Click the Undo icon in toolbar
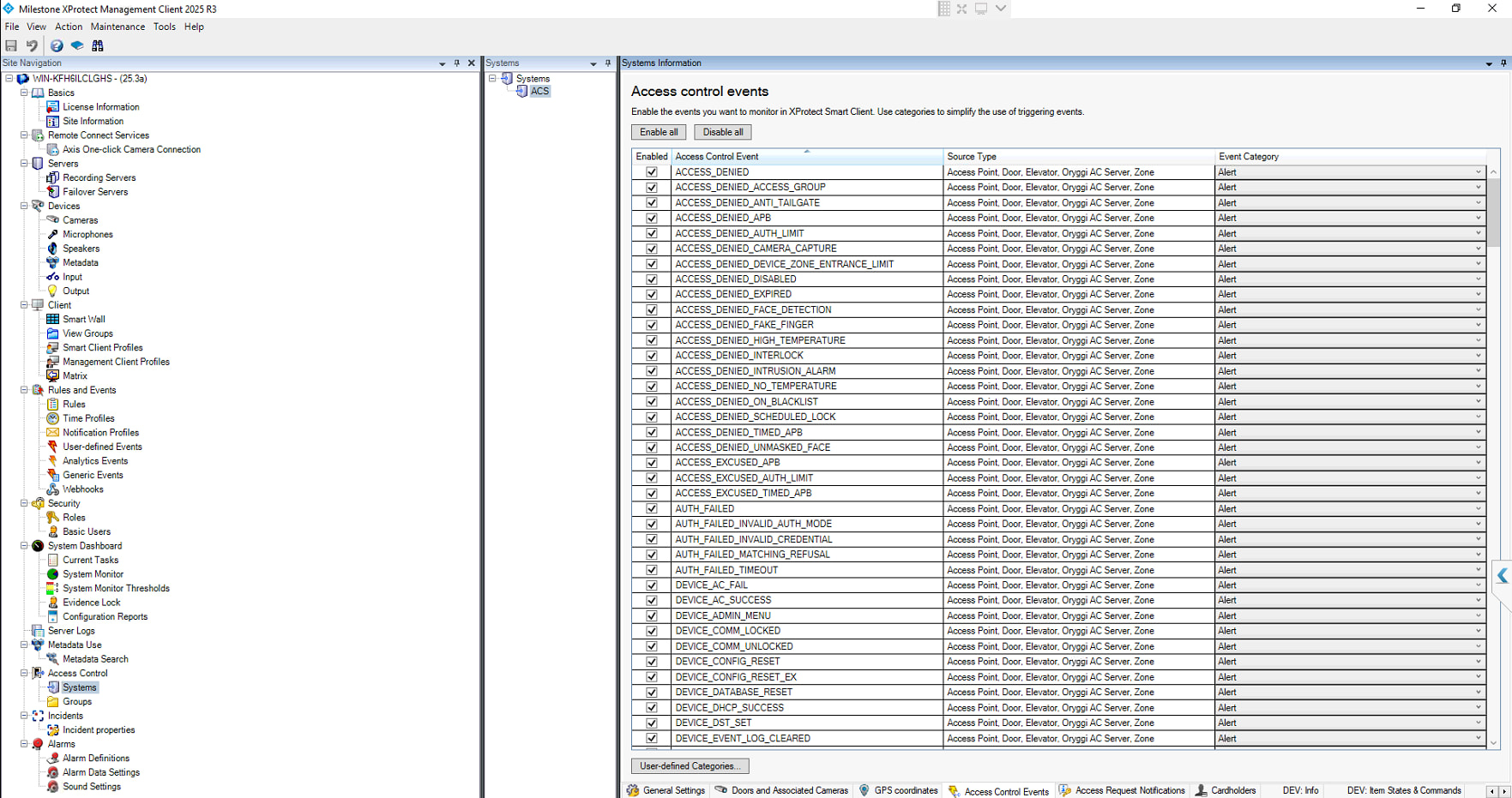 coord(32,45)
